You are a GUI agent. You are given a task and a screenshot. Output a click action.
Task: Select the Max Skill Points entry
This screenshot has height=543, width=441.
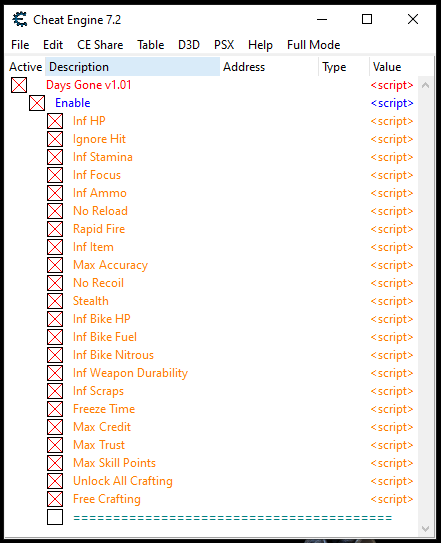pyautogui.click(x=114, y=463)
